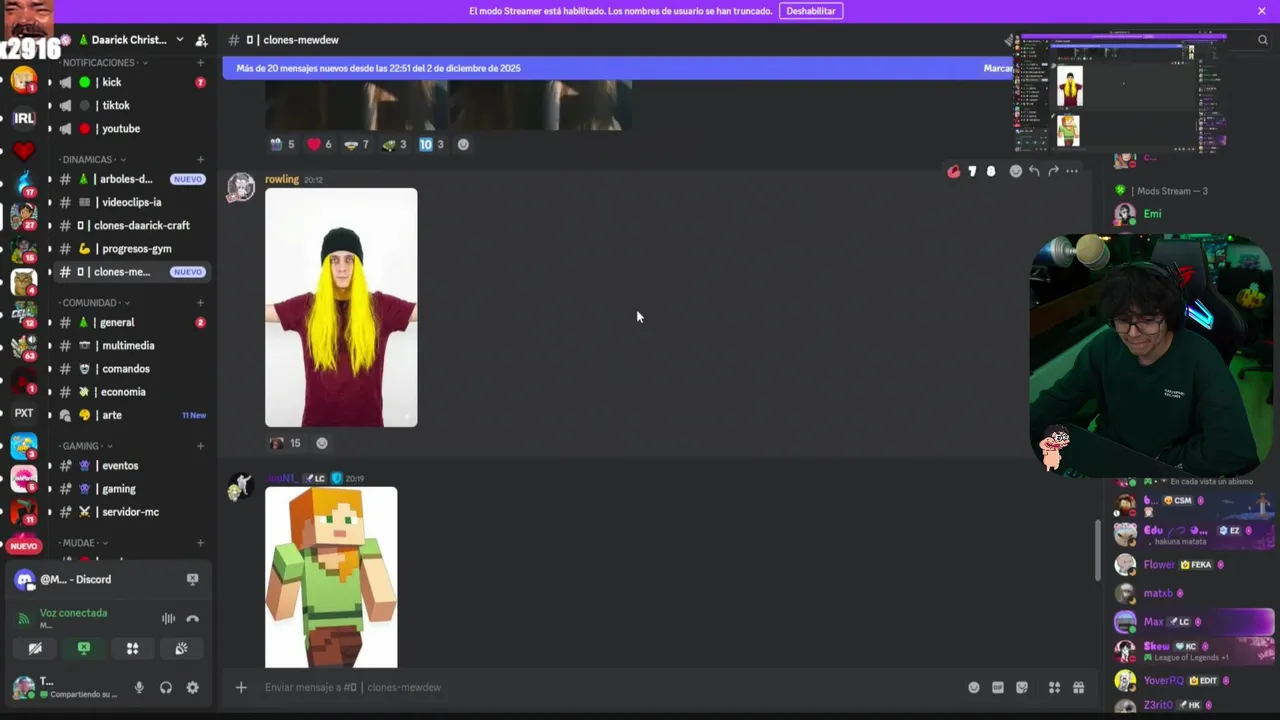Collapse the MUDAE category

pos(83,542)
